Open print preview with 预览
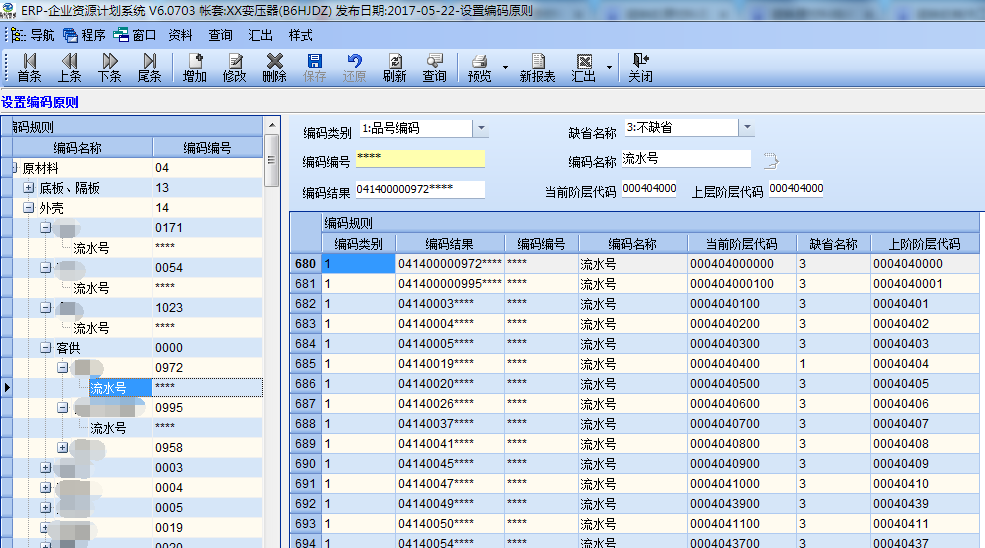Viewport: 985px width, 548px height. (479, 68)
